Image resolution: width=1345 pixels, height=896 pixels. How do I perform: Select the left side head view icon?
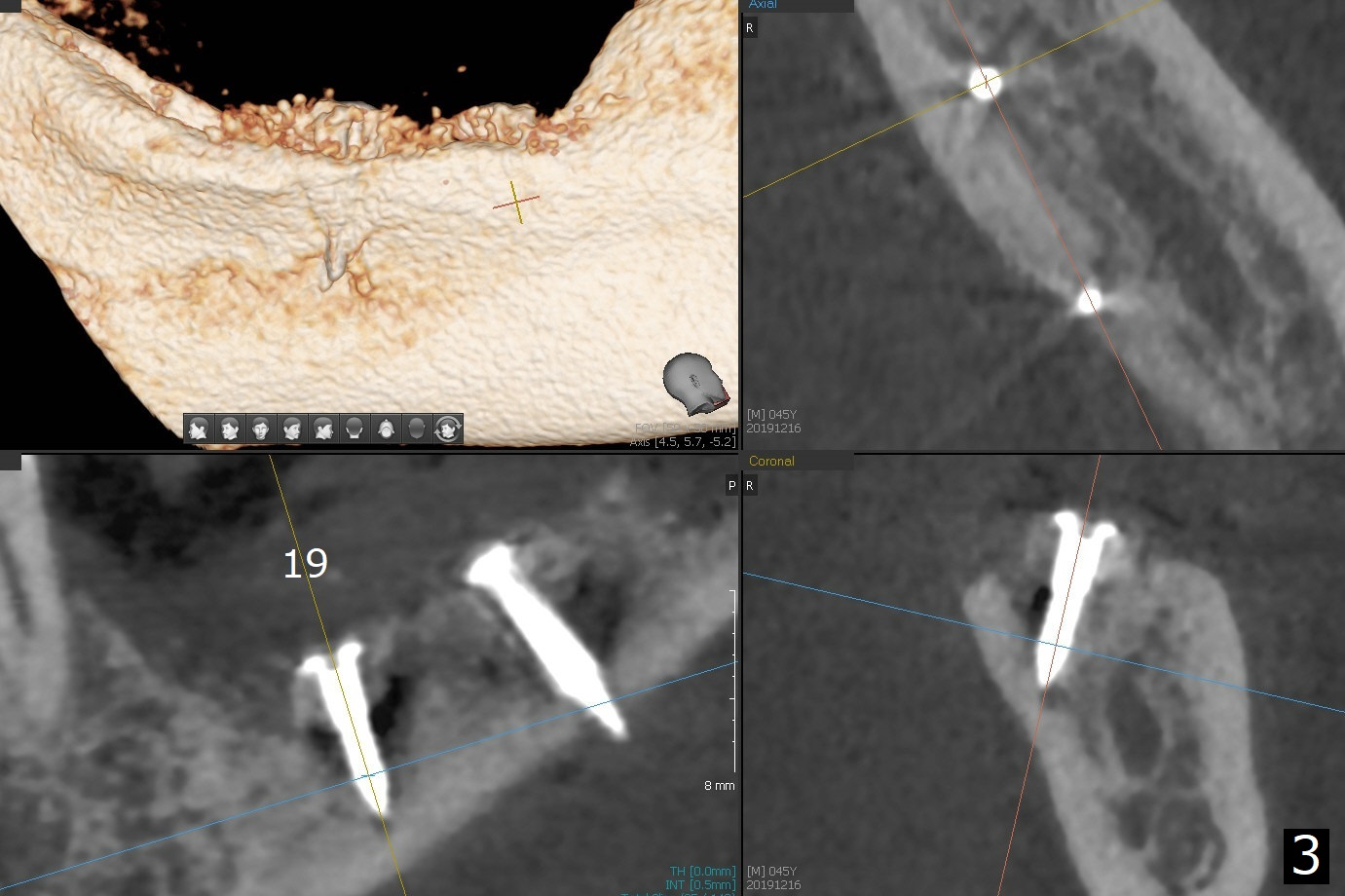pos(199,429)
